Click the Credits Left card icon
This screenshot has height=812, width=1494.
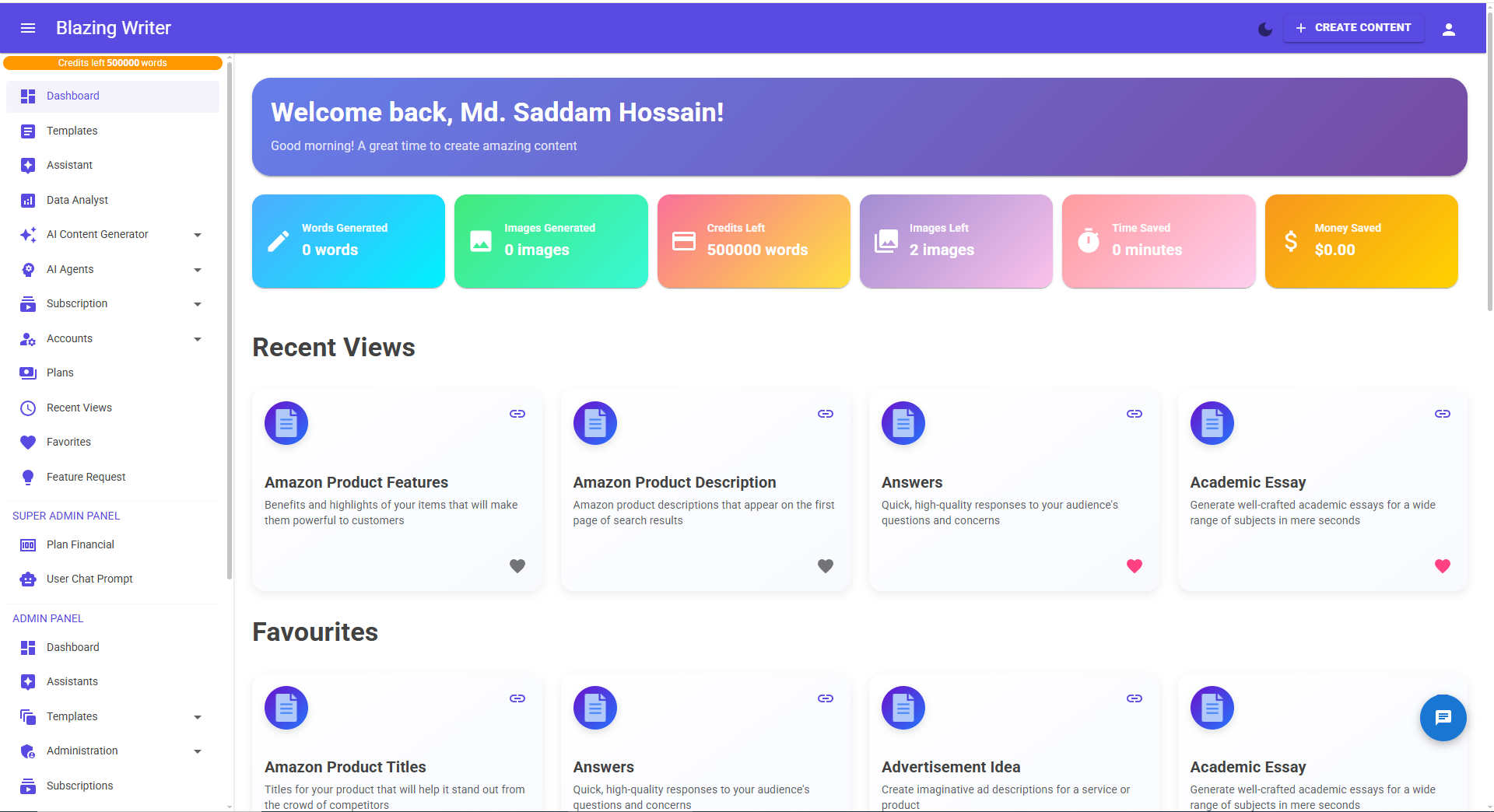[x=684, y=241]
